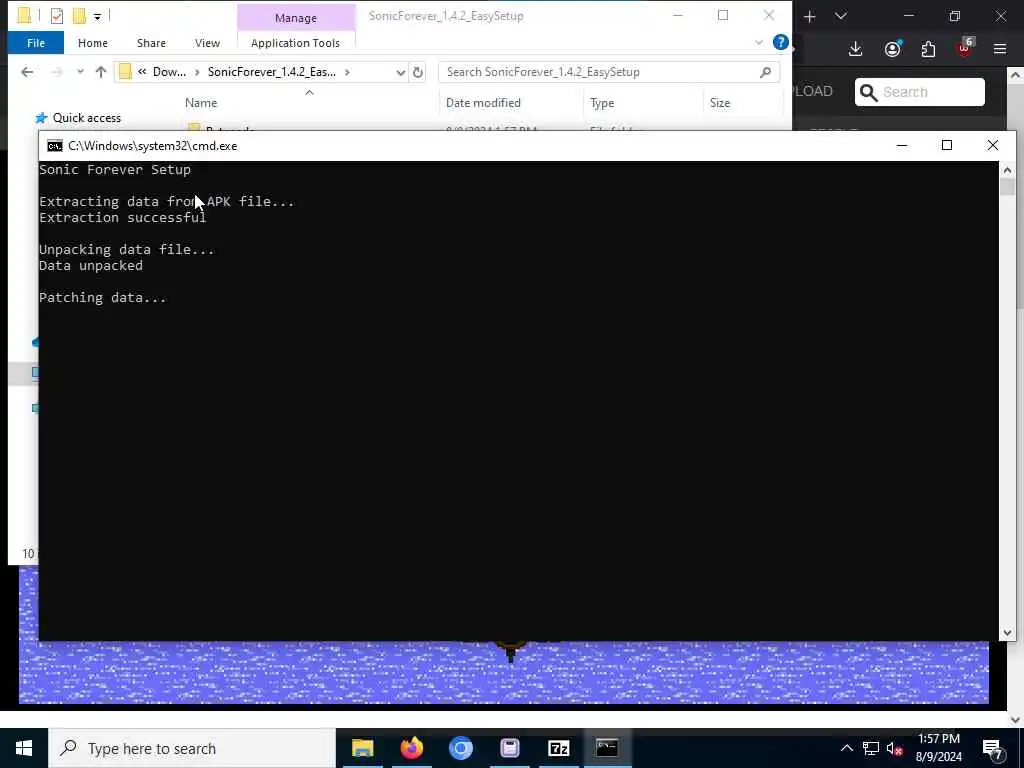Image resolution: width=1024 pixels, height=768 pixels.
Task: Open the notification center icon
Action: (993, 748)
